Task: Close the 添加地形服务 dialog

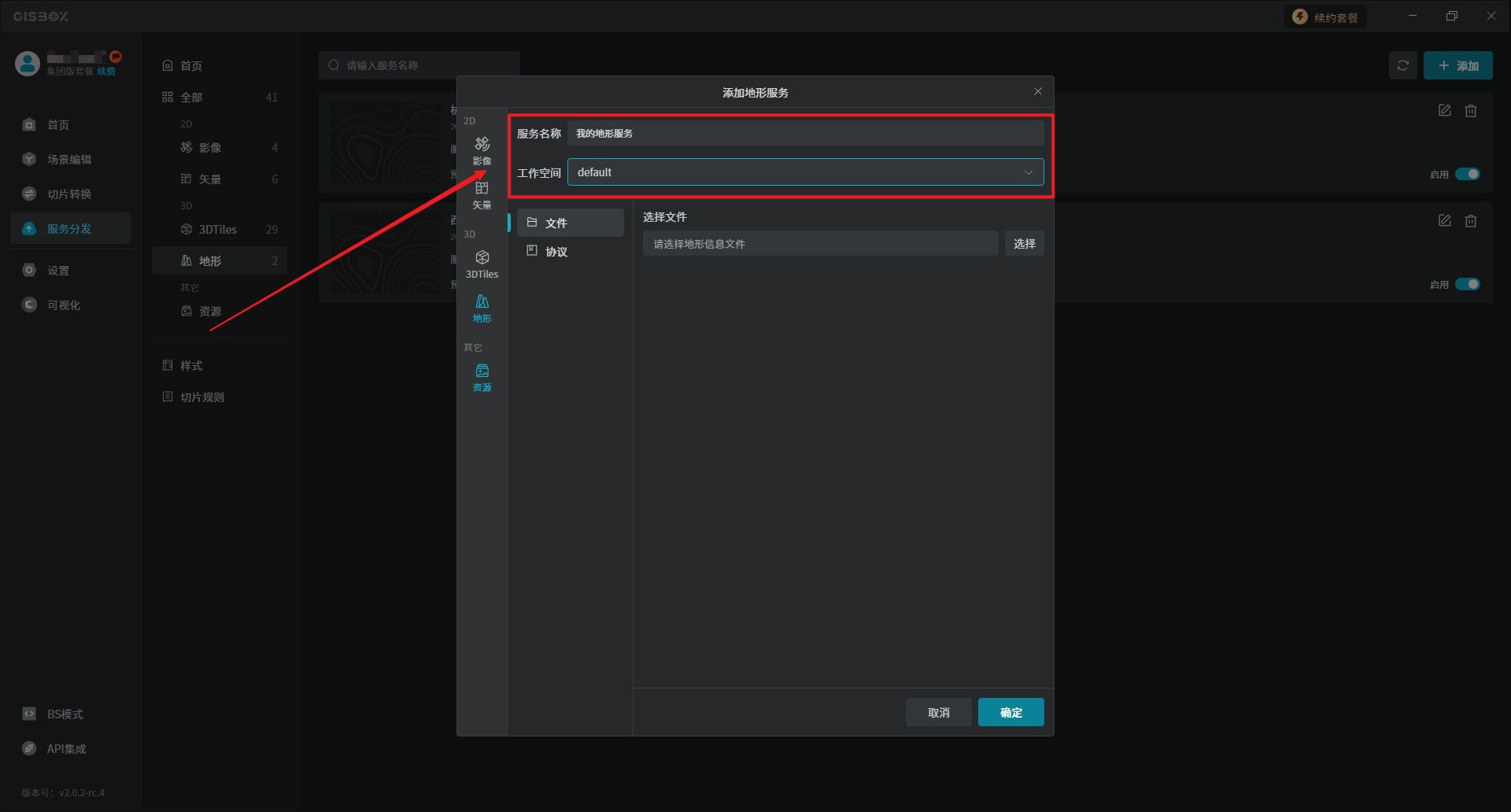Action: pyautogui.click(x=1037, y=92)
